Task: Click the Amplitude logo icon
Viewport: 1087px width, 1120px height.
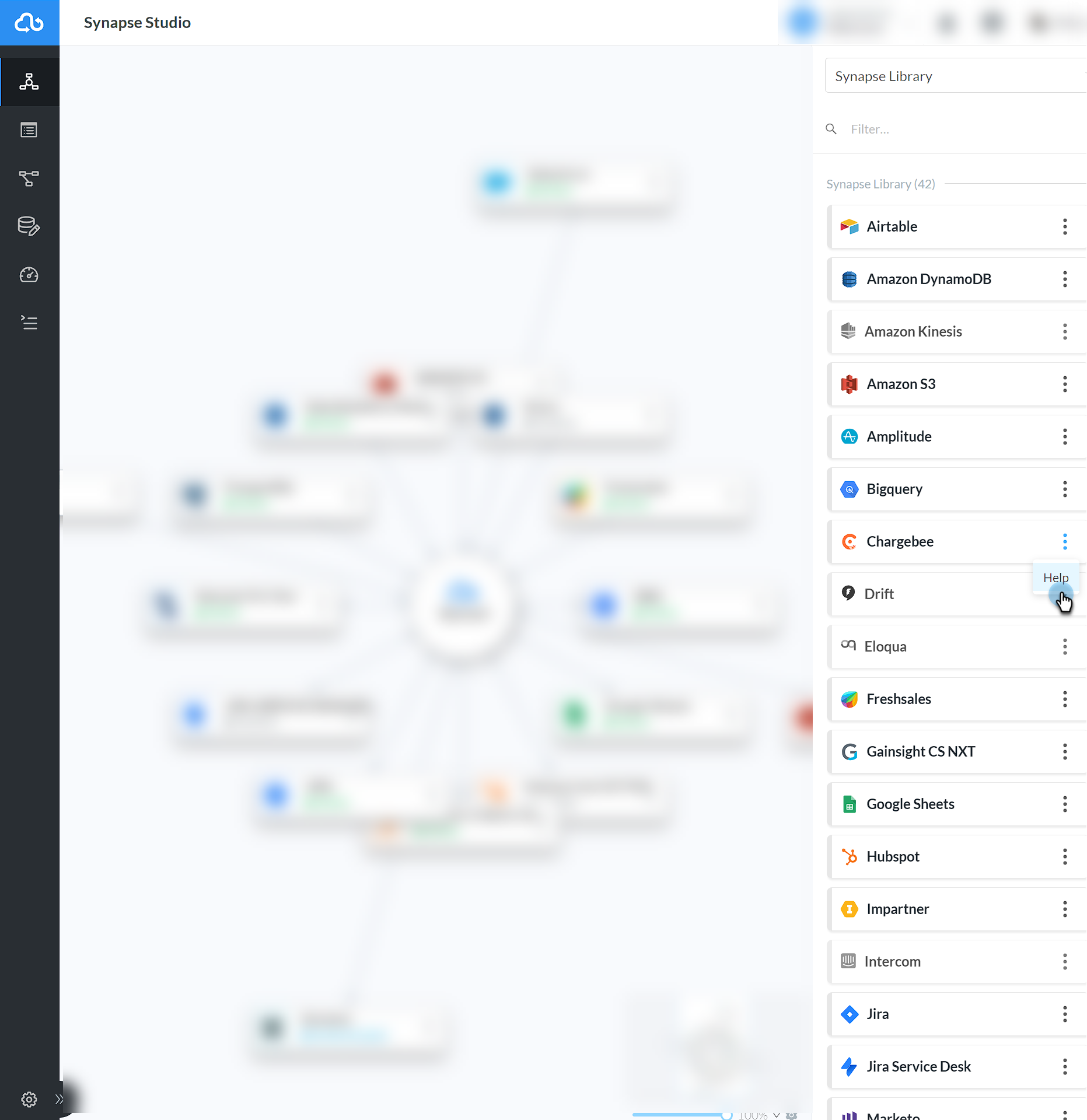Action: coord(849,436)
